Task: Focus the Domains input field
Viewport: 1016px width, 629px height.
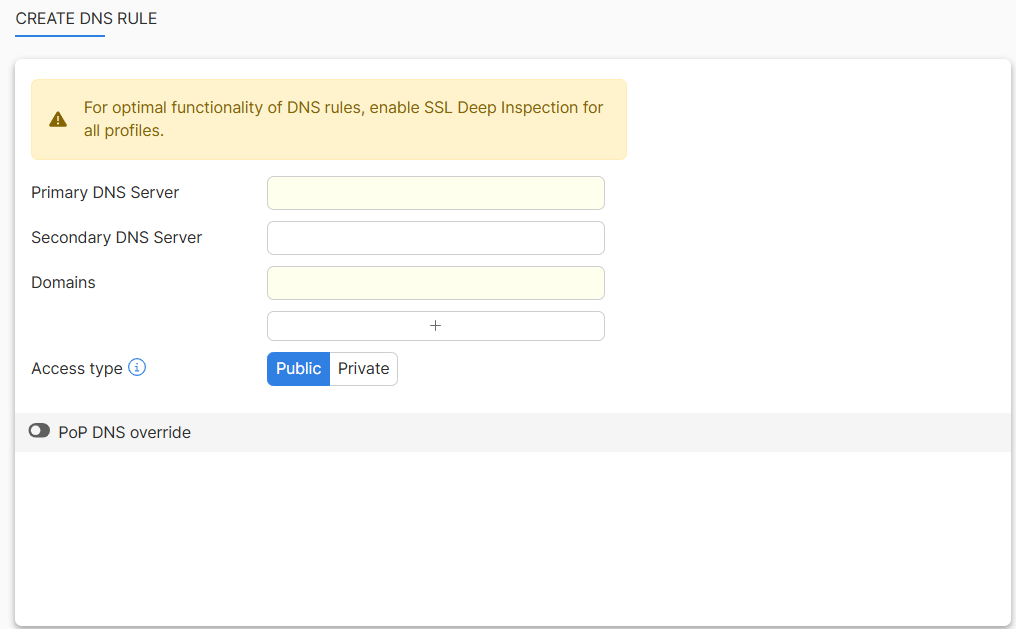Action: point(435,283)
